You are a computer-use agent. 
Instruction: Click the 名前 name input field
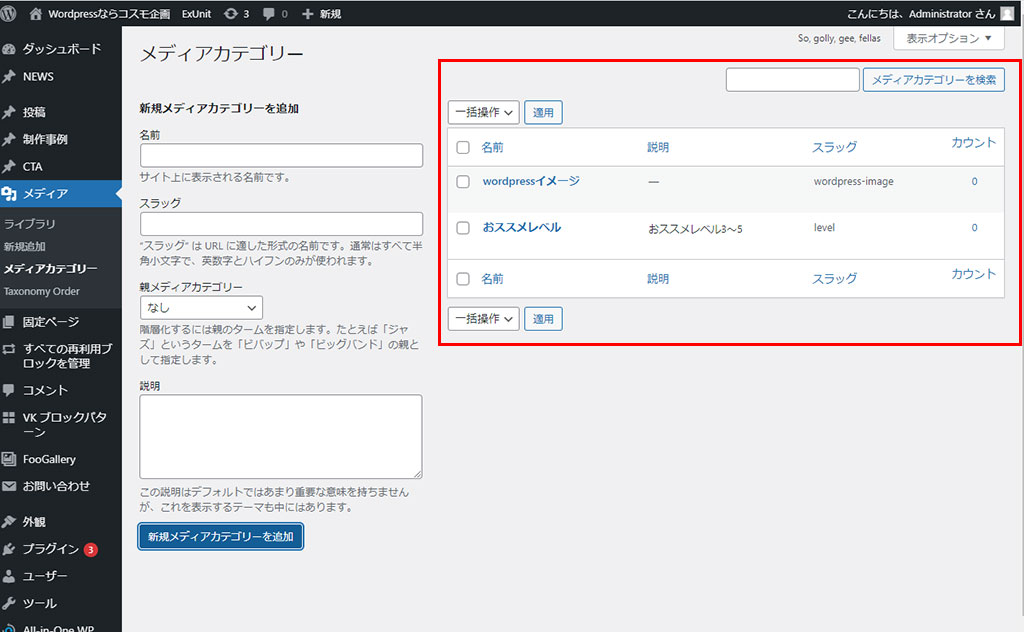[281, 155]
